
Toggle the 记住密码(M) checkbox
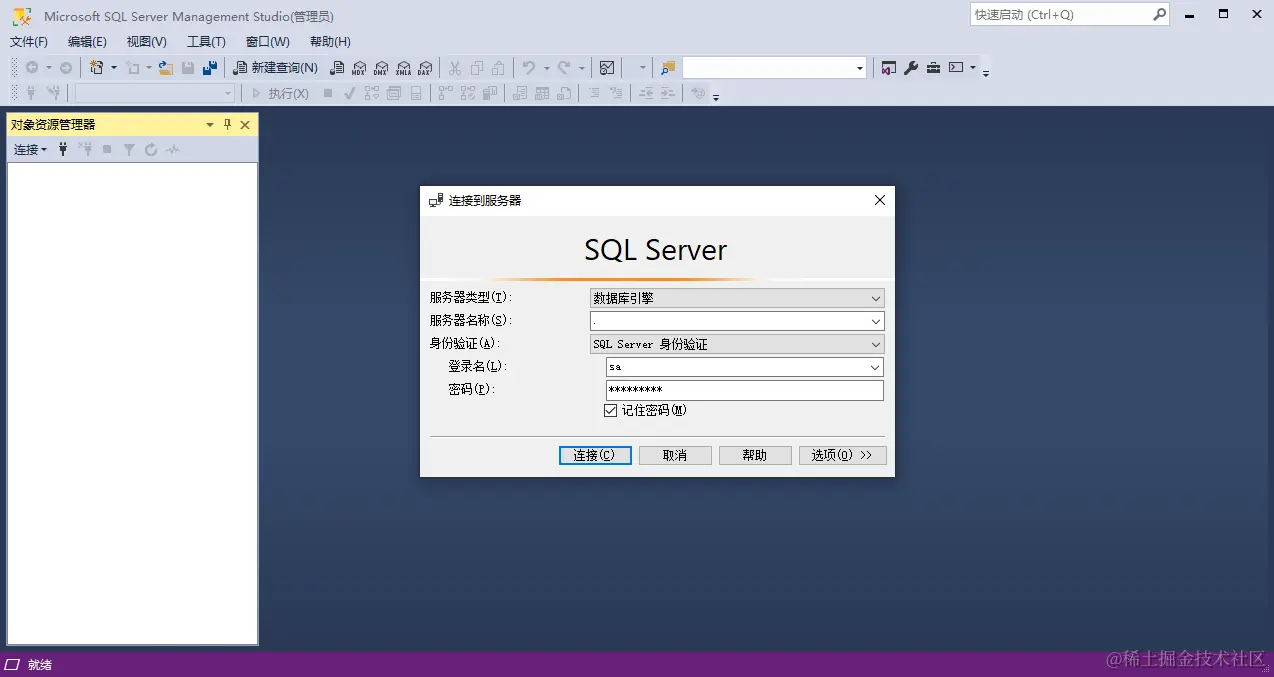(611, 411)
